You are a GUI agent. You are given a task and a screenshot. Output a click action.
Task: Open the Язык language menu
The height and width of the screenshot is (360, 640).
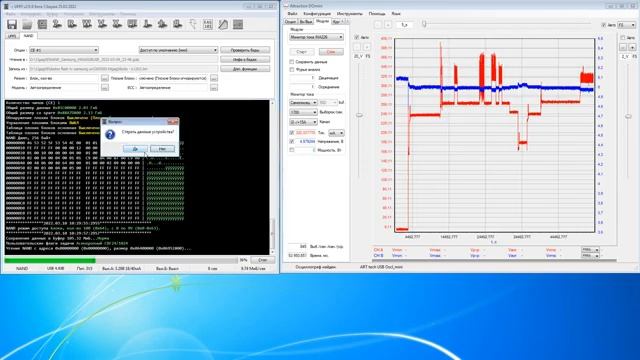pyautogui.click(x=396, y=13)
